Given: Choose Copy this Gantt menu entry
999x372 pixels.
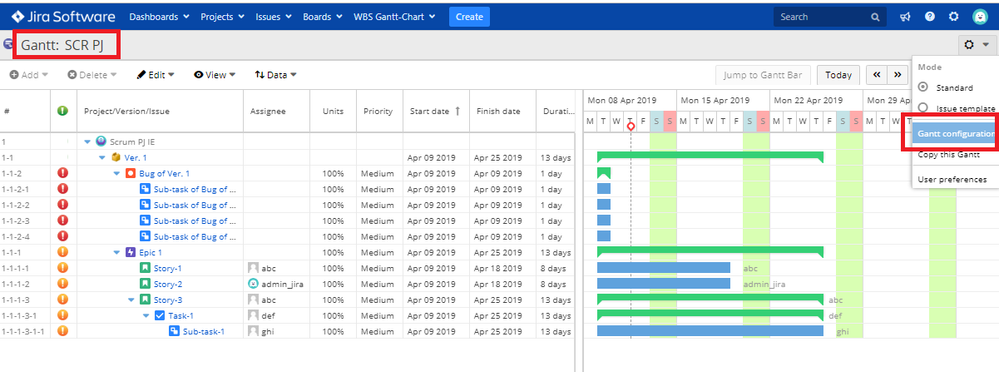Looking at the screenshot, I should (949, 155).
